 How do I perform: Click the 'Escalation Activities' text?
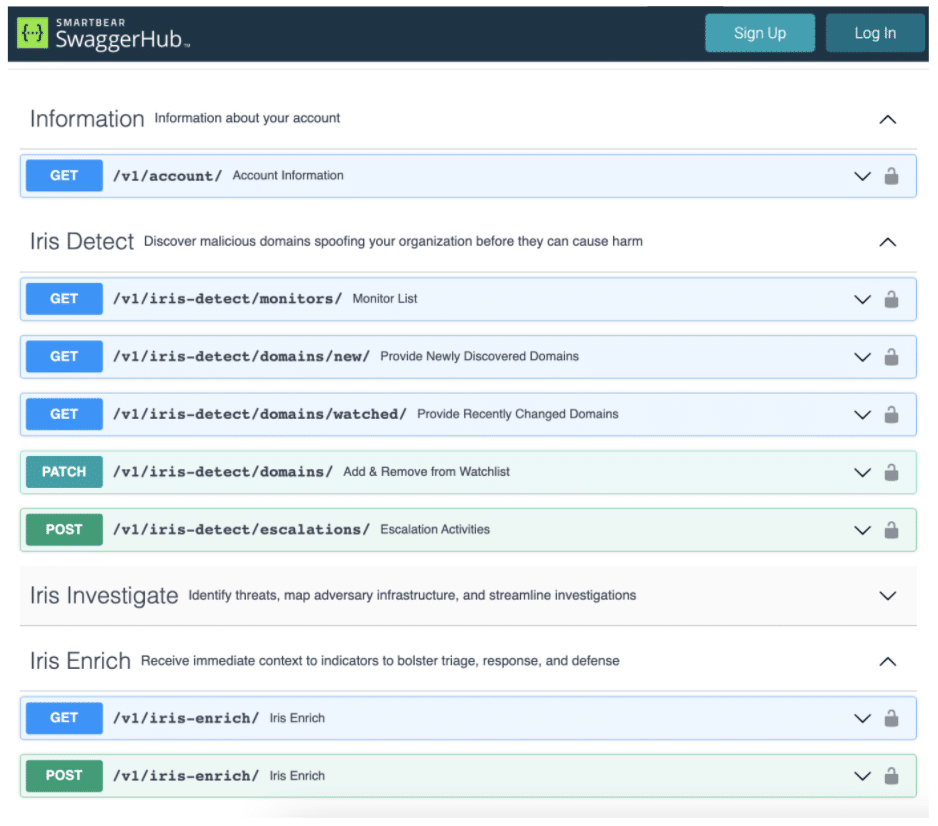[x=435, y=529]
